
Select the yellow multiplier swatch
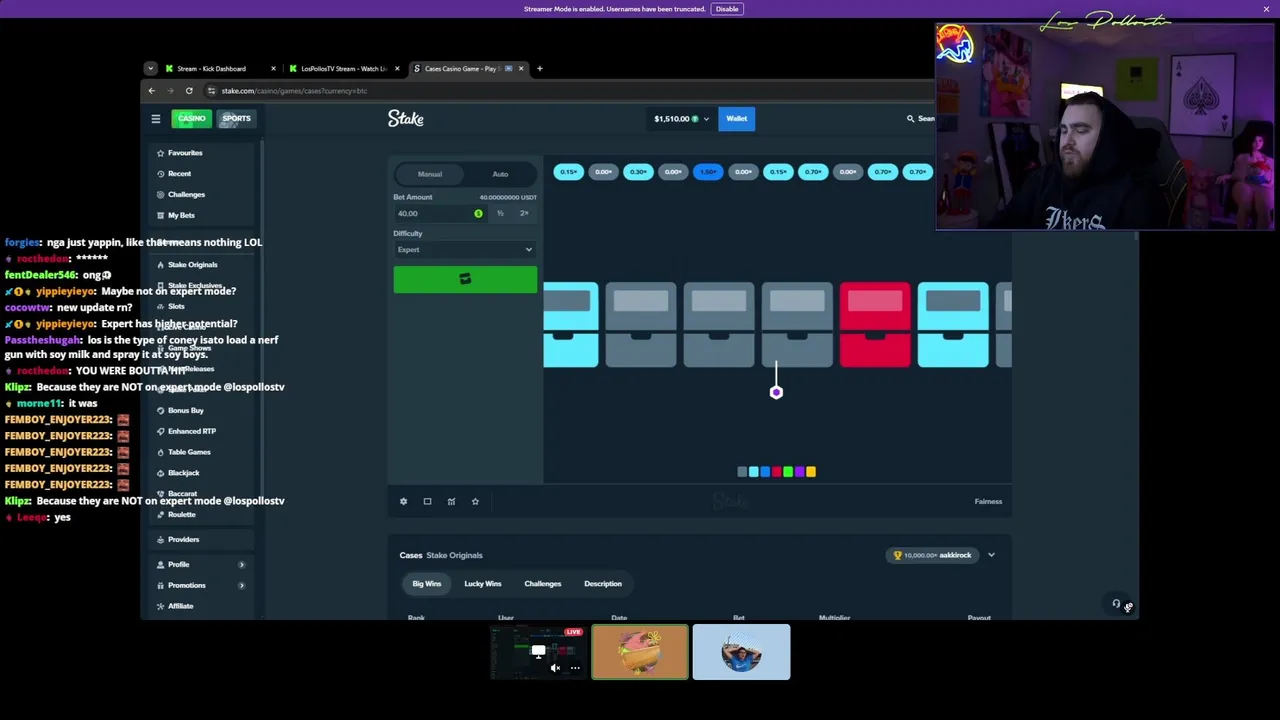click(x=811, y=472)
